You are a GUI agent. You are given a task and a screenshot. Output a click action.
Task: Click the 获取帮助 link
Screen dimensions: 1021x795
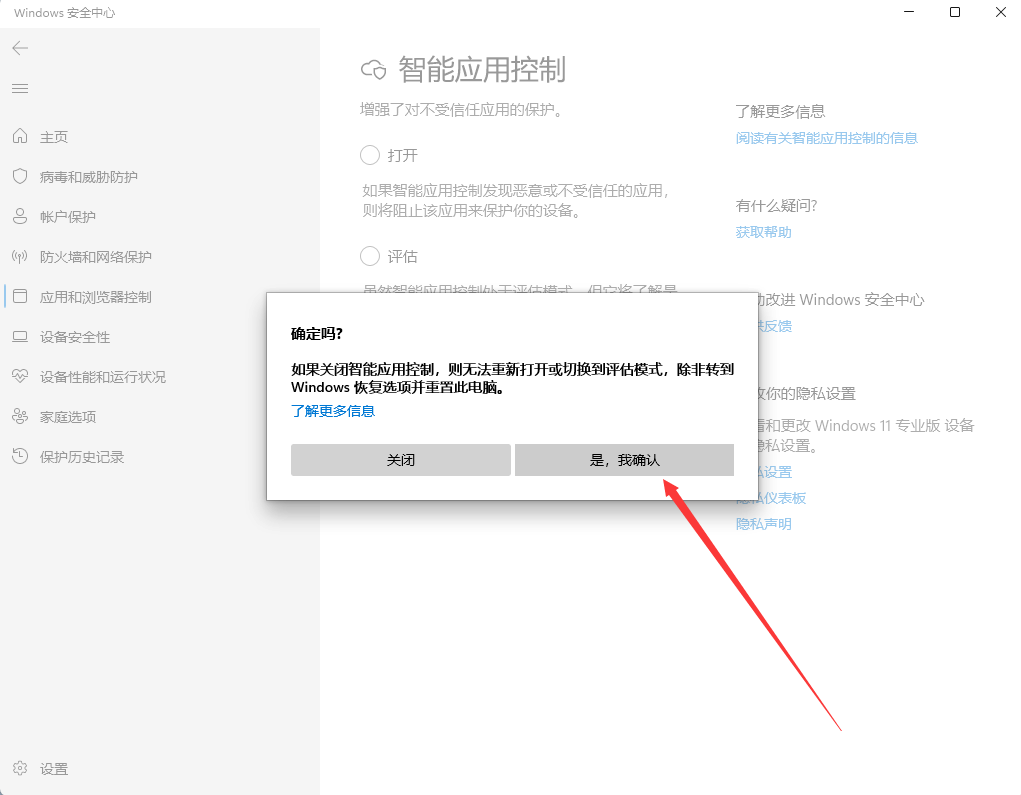point(763,232)
